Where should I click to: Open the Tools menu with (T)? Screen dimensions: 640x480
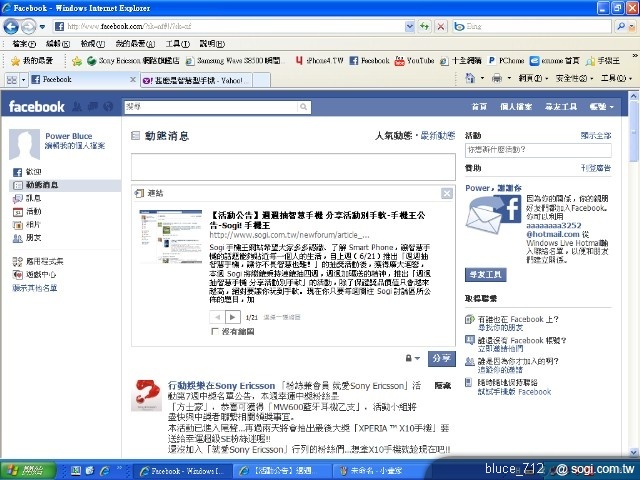(x=178, y=44)
